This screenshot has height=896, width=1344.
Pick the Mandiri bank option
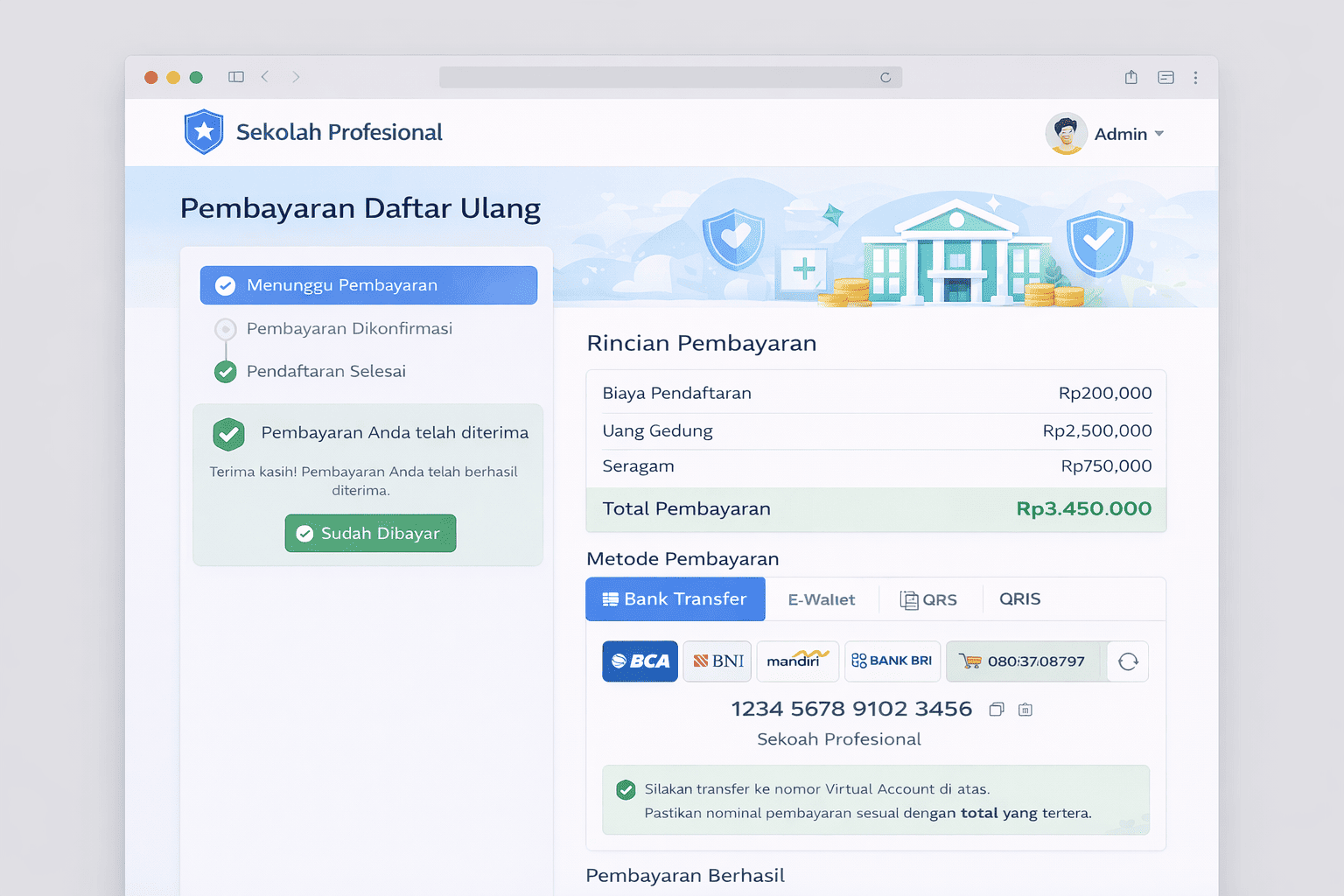coord(797,661)
